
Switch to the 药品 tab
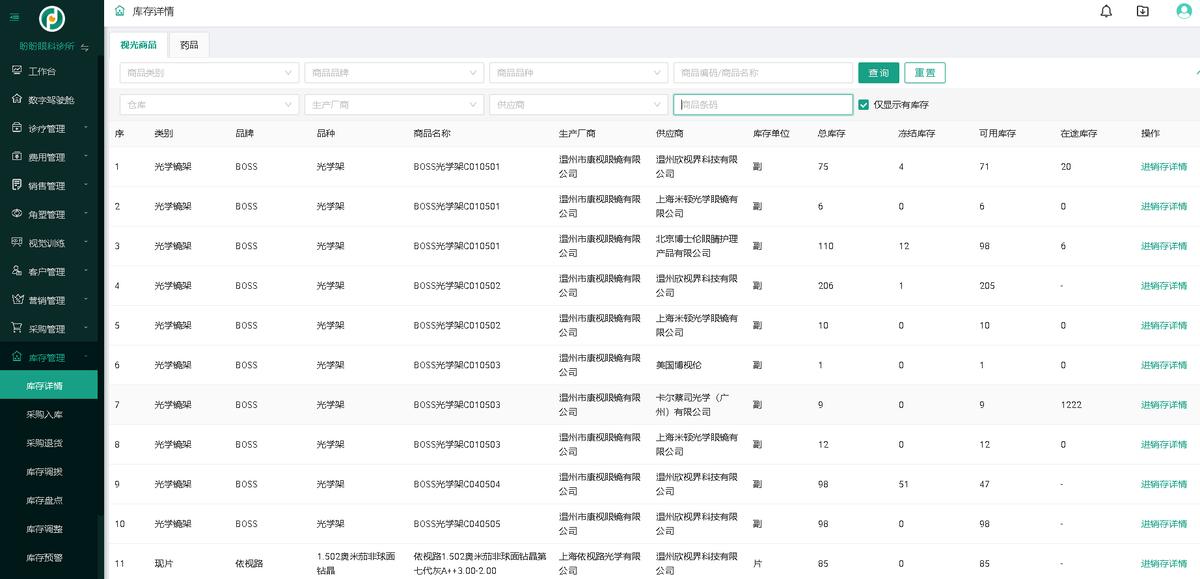[189, 45]
